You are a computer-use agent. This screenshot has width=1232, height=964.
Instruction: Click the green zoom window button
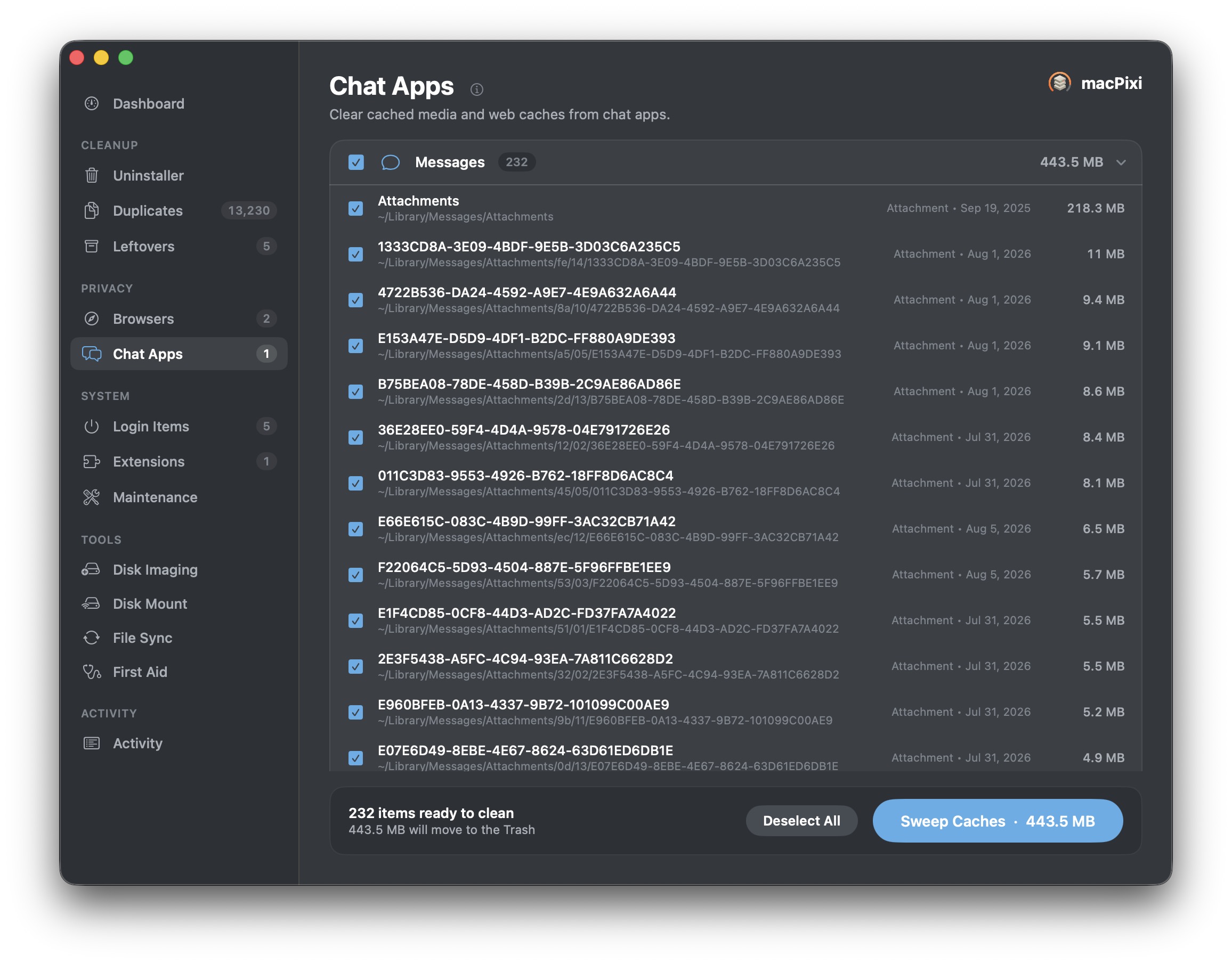click(126, 58)
